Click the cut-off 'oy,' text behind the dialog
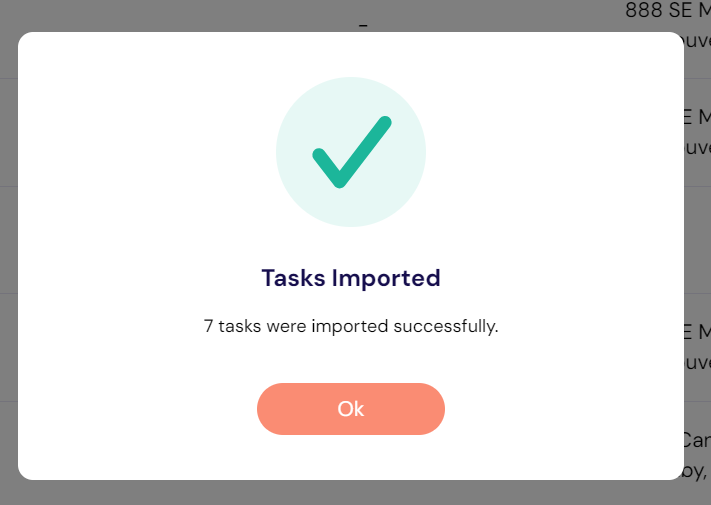The height and width of the screenshot is (505, 711). 695,471
